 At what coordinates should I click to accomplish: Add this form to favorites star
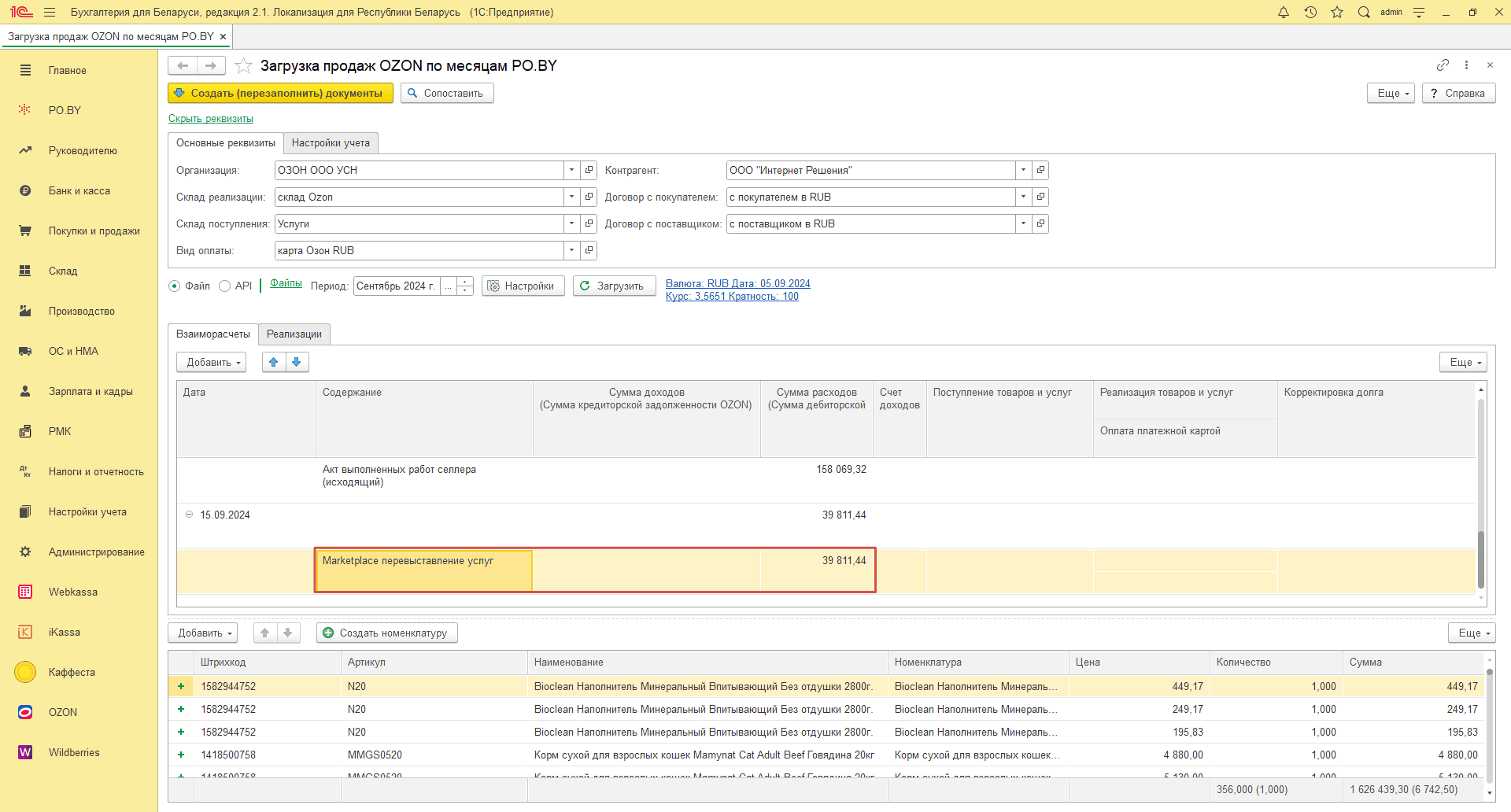[243, 65]
